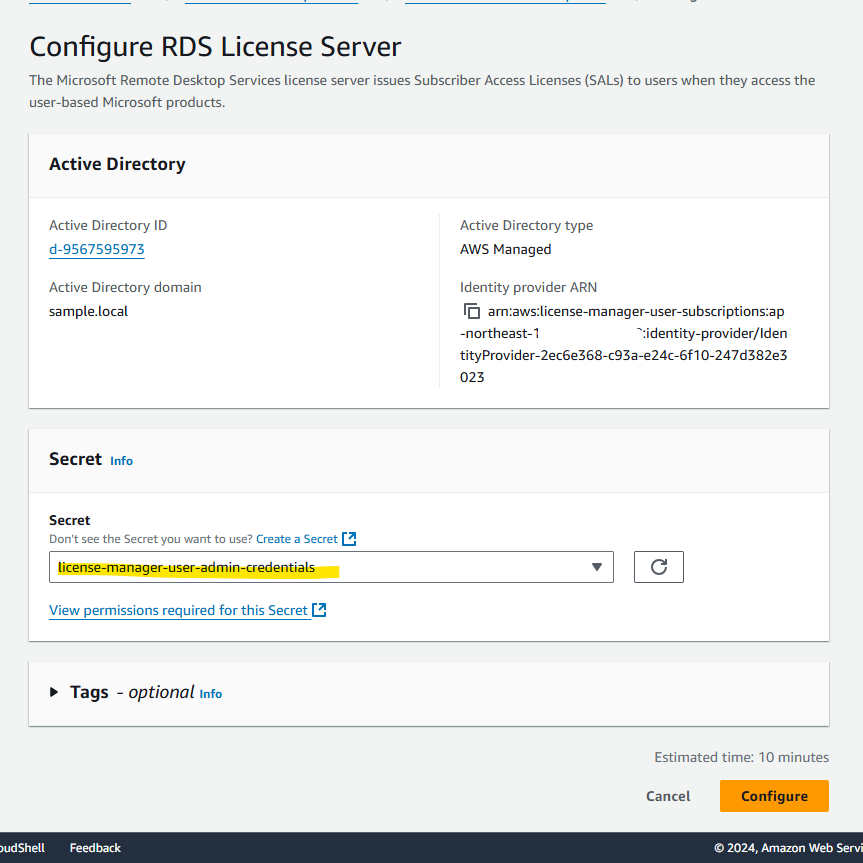Click the copyright Amazon Web Services text
This screenshot has height=863, width=863.
click(788, 848)
